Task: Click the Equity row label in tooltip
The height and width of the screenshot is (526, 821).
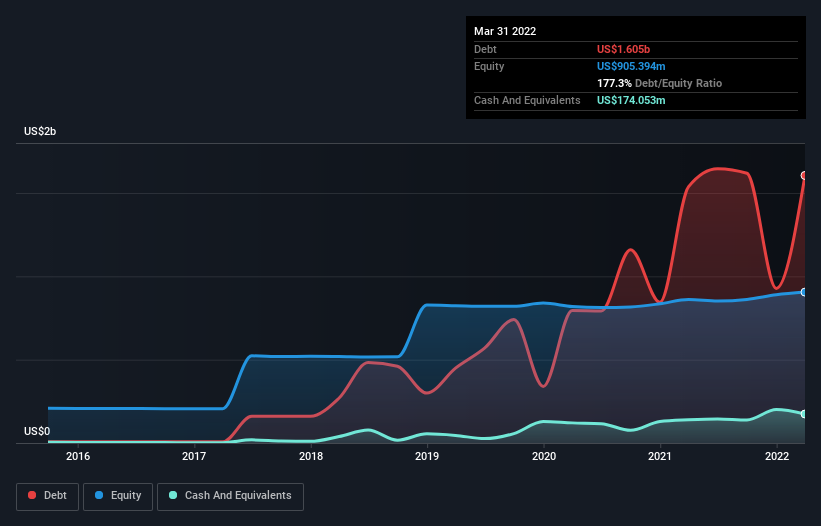Action: coord(489,66)
